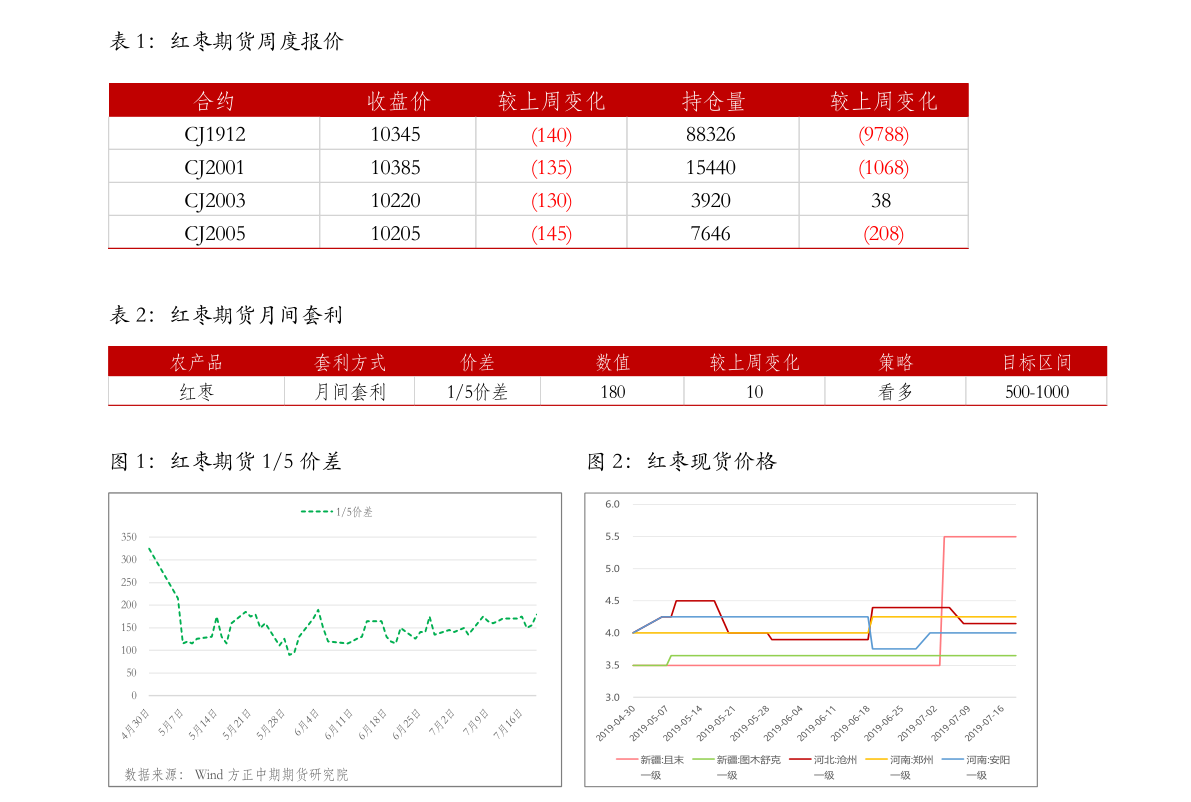Click the 图 2: 红枣现货价格 chart title

681,461
